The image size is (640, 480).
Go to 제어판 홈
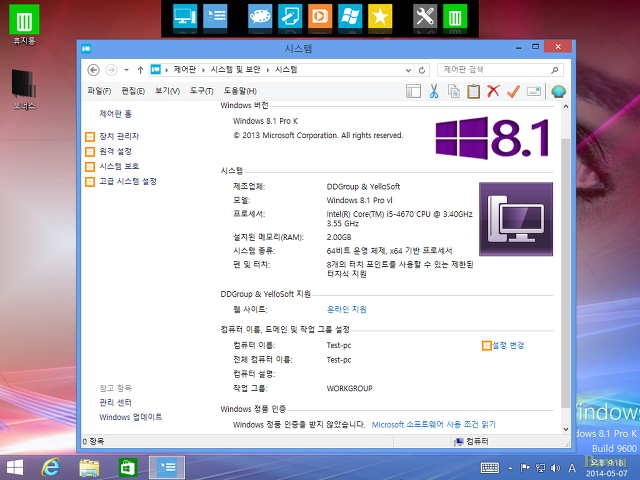116,114
